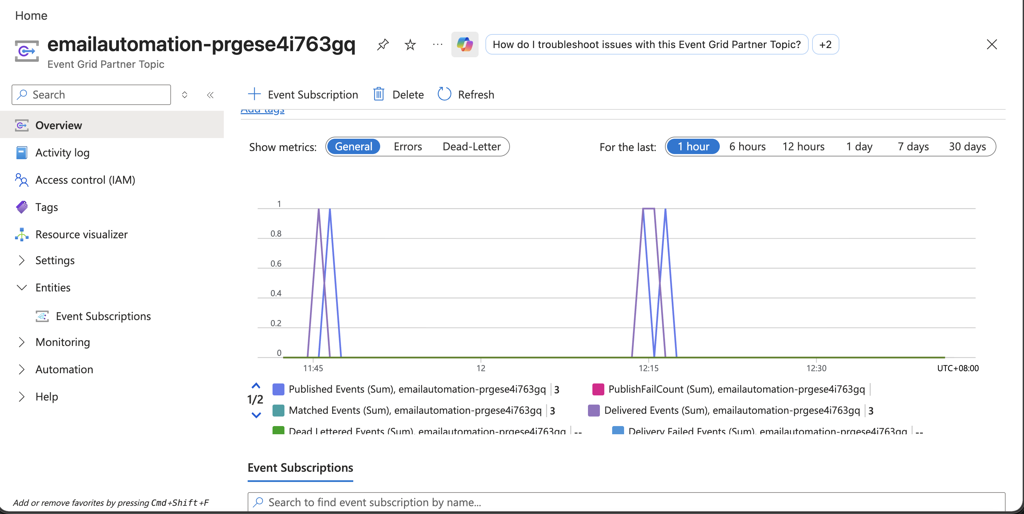Click the Event Grid Partner Topic resource icon
Screen dimensions: 1024x514
point(27,51)
